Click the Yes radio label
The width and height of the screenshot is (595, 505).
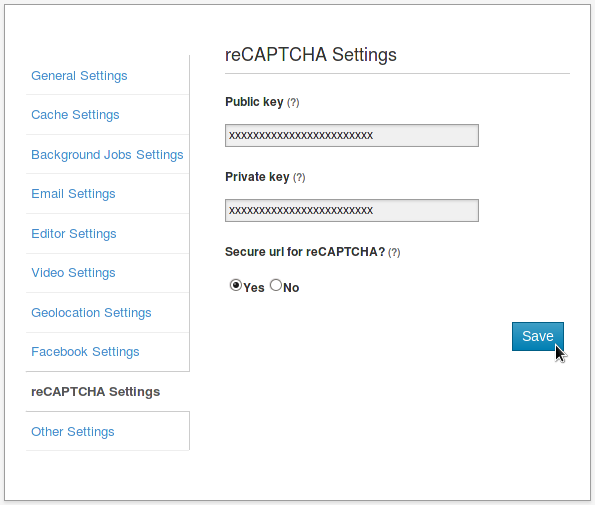pyautogui.click(x=254, y=288)
